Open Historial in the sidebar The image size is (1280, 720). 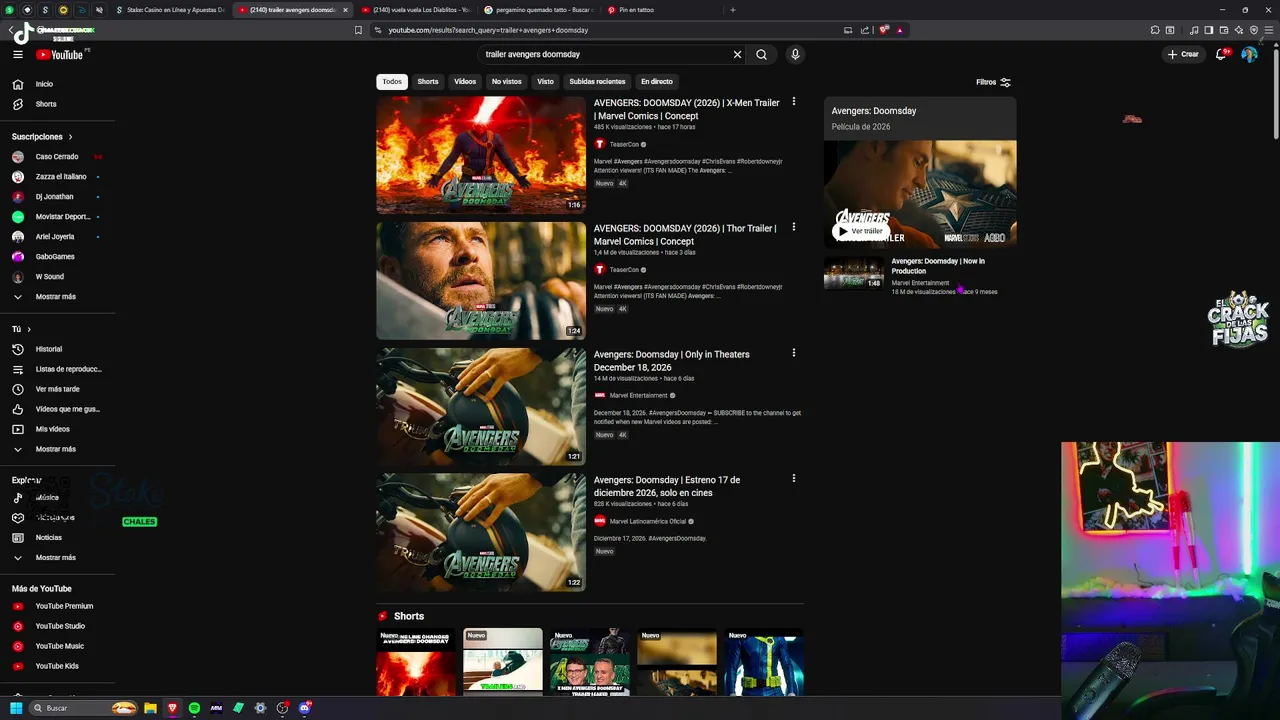[x=49, y=349]
